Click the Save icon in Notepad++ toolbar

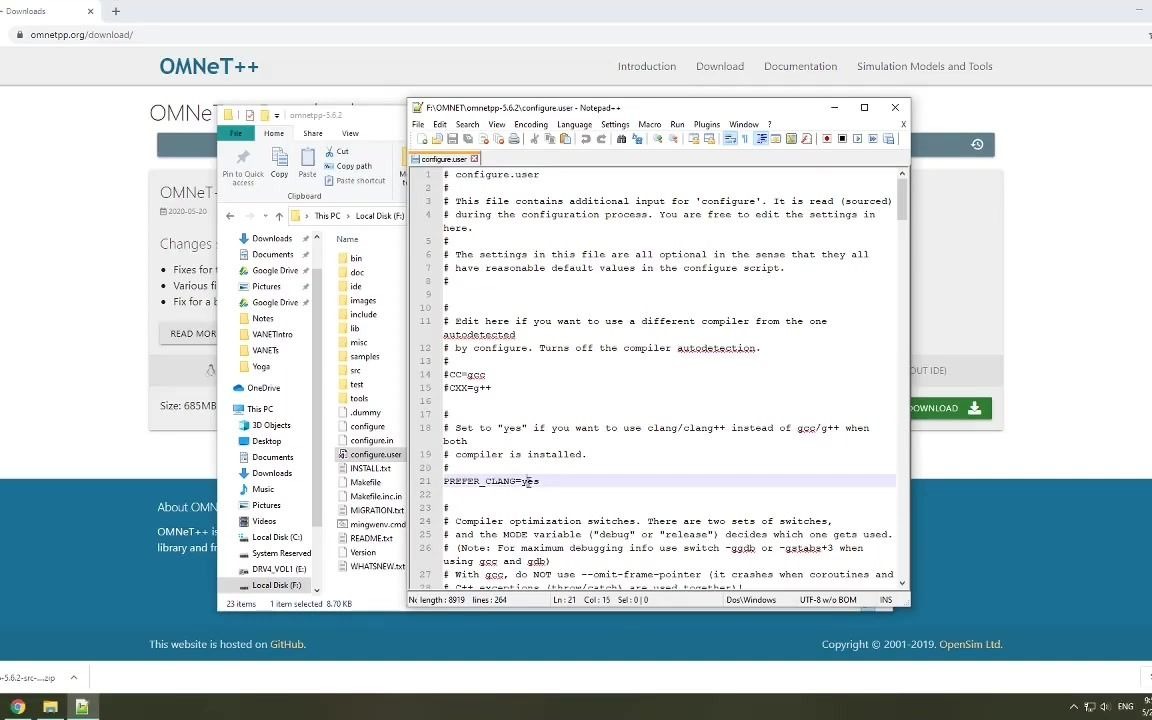451,139
